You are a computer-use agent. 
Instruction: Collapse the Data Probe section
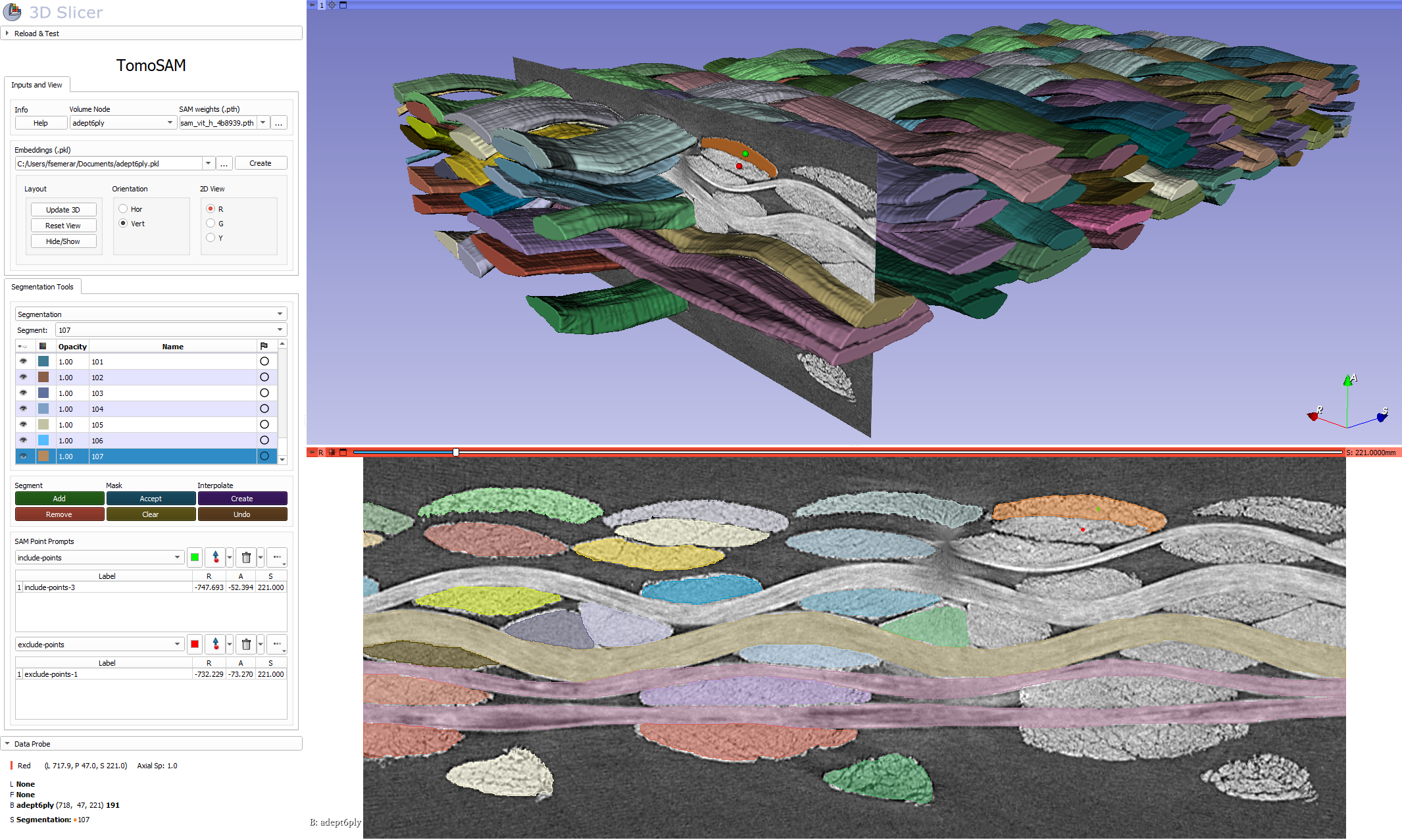tap(7, 743)
